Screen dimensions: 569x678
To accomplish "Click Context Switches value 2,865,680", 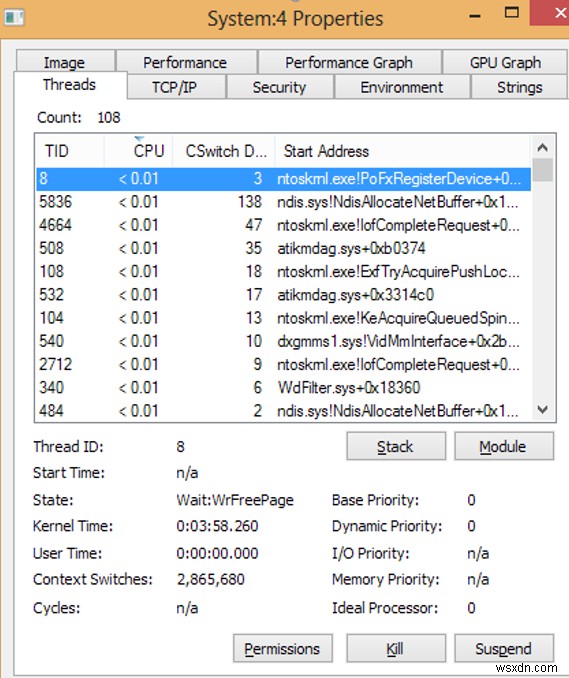I will click(x=211, y=579).
